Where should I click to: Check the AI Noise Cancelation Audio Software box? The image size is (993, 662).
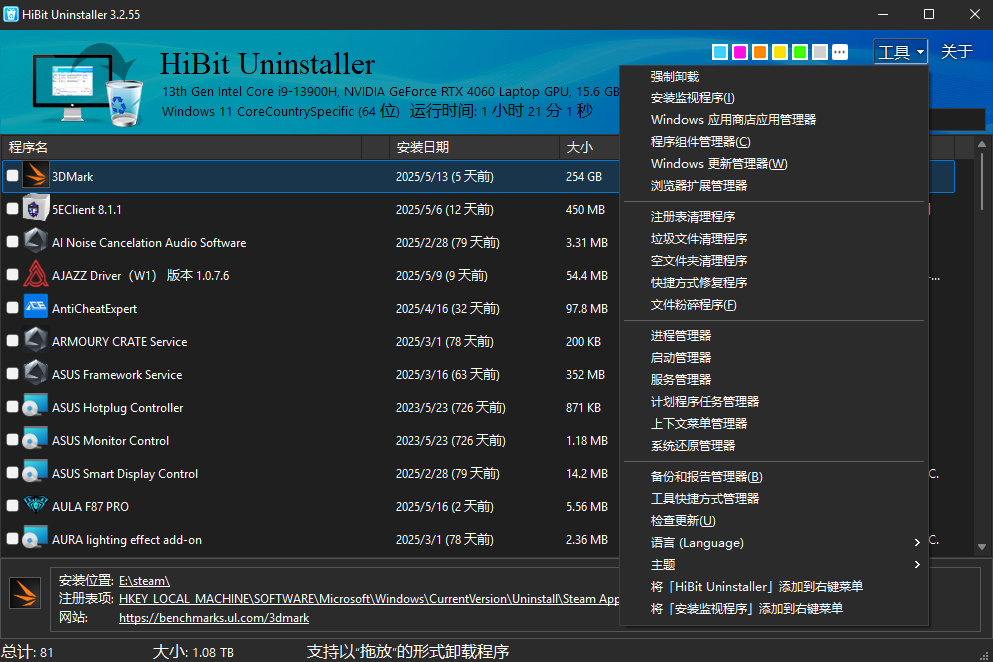[x=12, y=241]
